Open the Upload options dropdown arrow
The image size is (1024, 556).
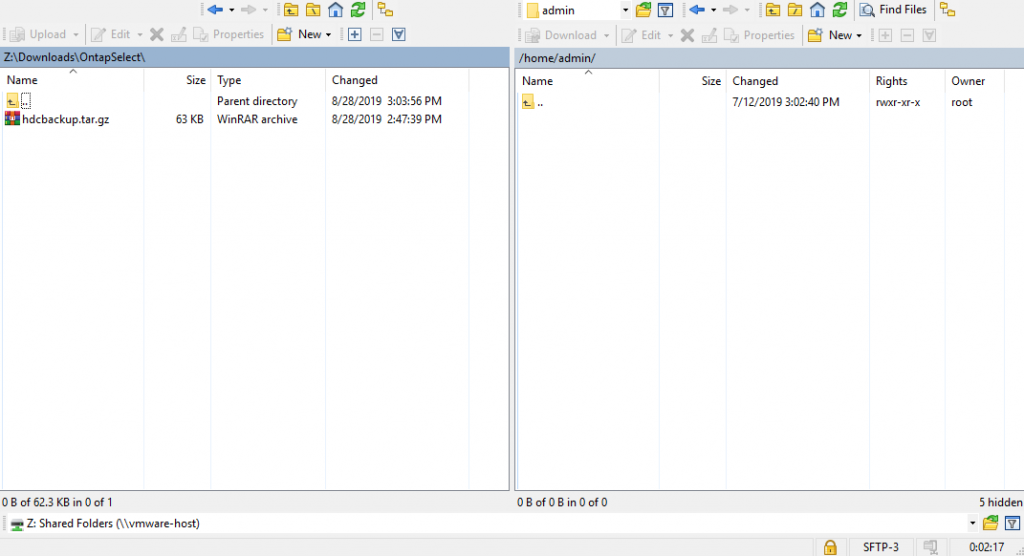[x=76, y=35]
